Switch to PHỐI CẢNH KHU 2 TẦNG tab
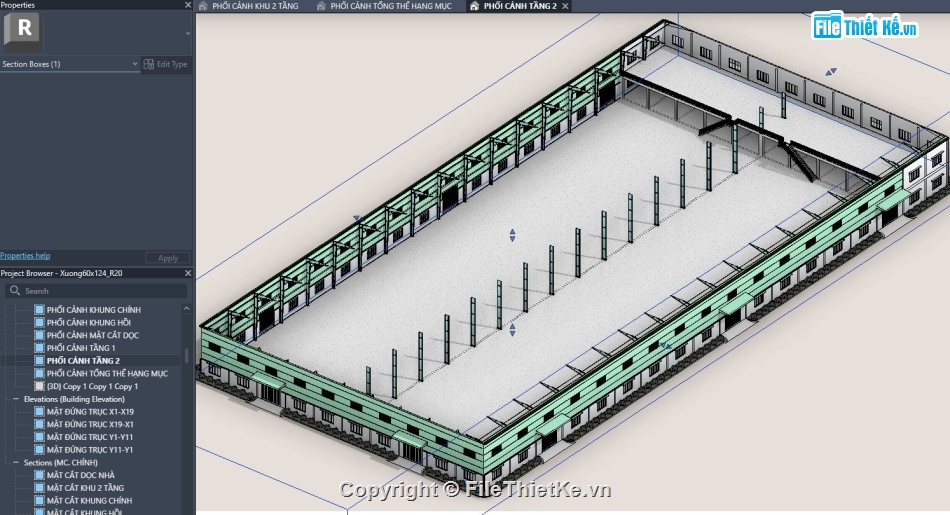This screenshot has height=515, width=950. [x=255, y=6]
